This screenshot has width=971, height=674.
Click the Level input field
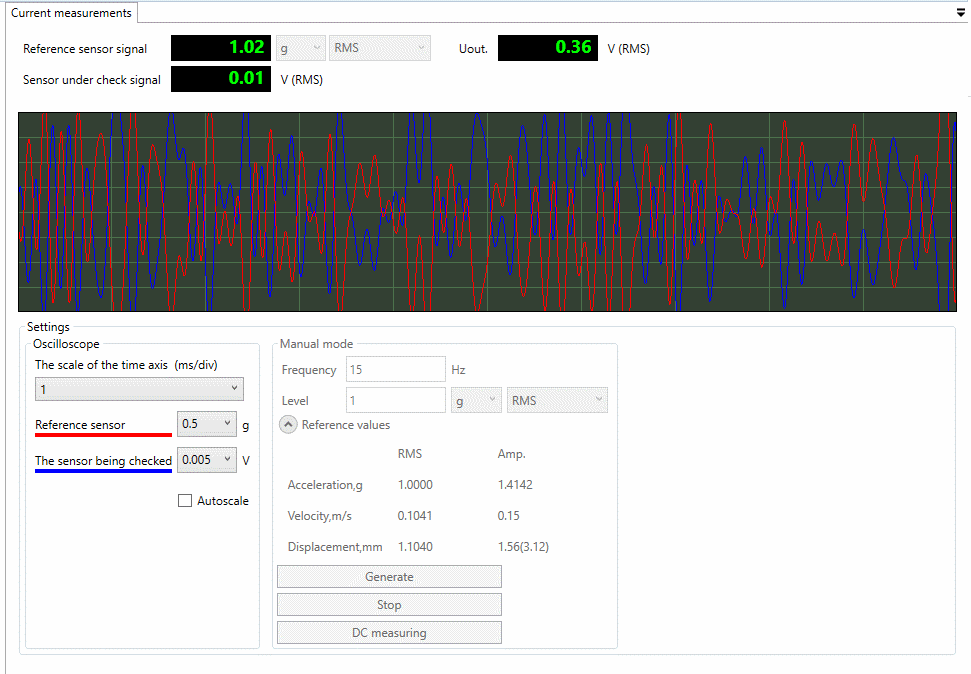click(395, 401)
